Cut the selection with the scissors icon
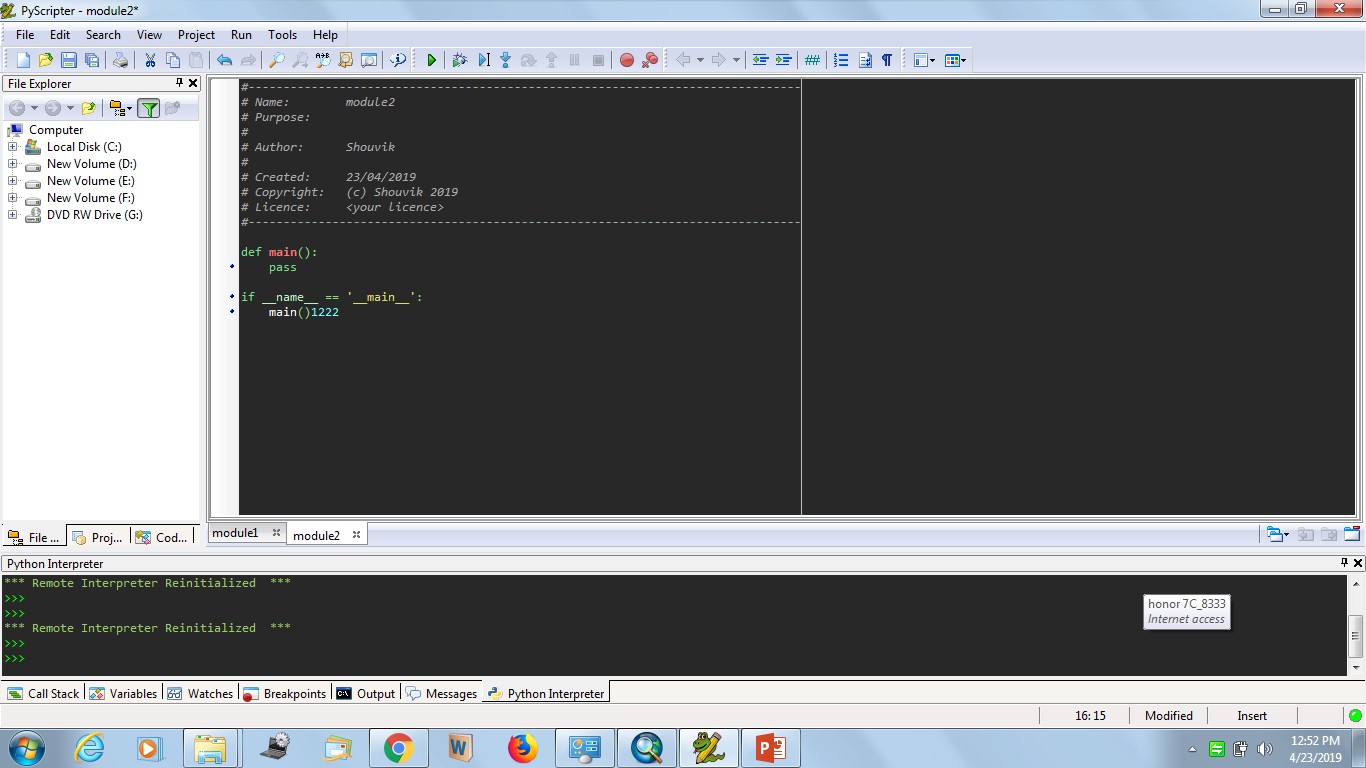 150,60
